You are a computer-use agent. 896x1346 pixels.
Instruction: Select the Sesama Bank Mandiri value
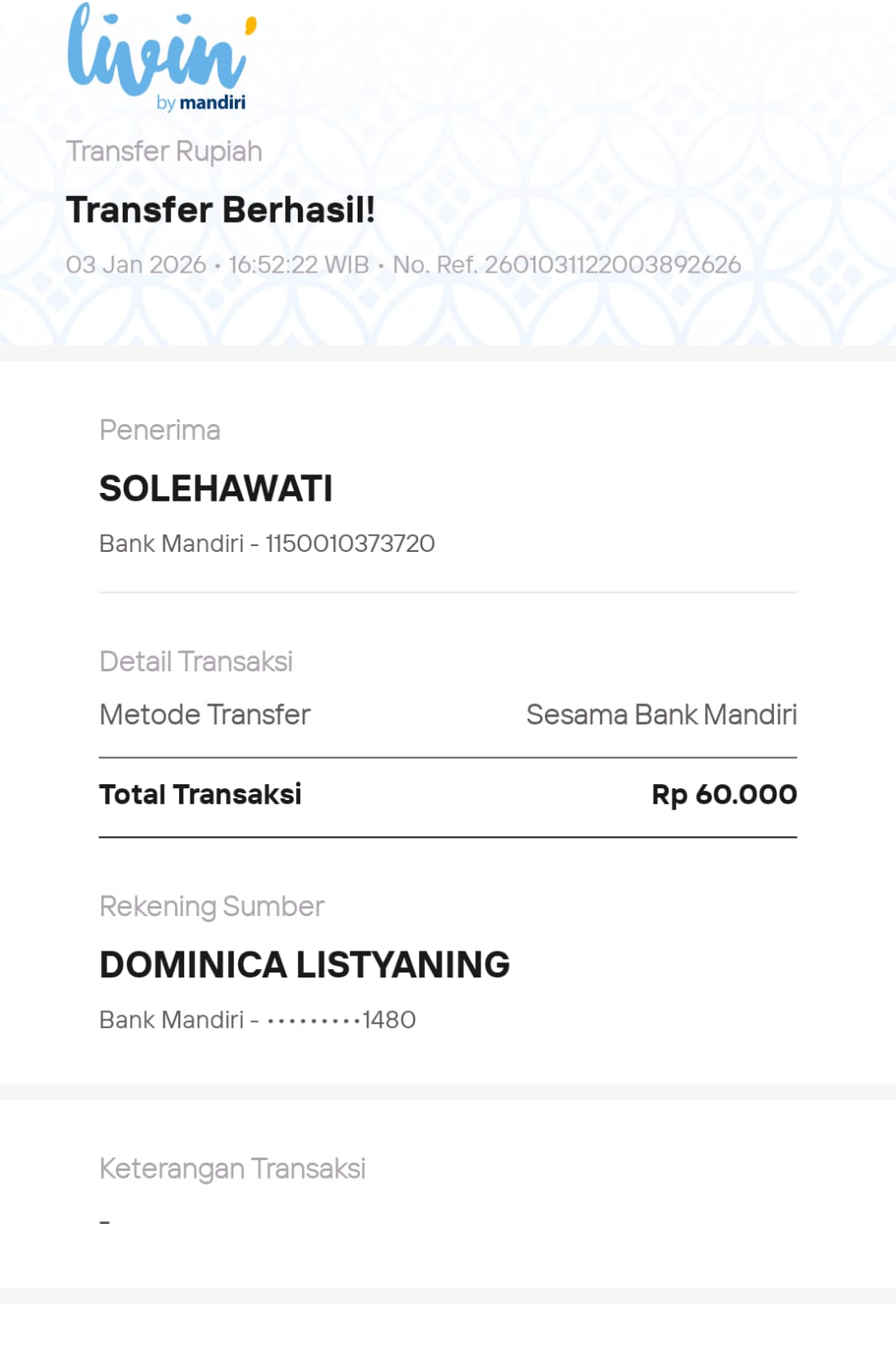[661, 715]
